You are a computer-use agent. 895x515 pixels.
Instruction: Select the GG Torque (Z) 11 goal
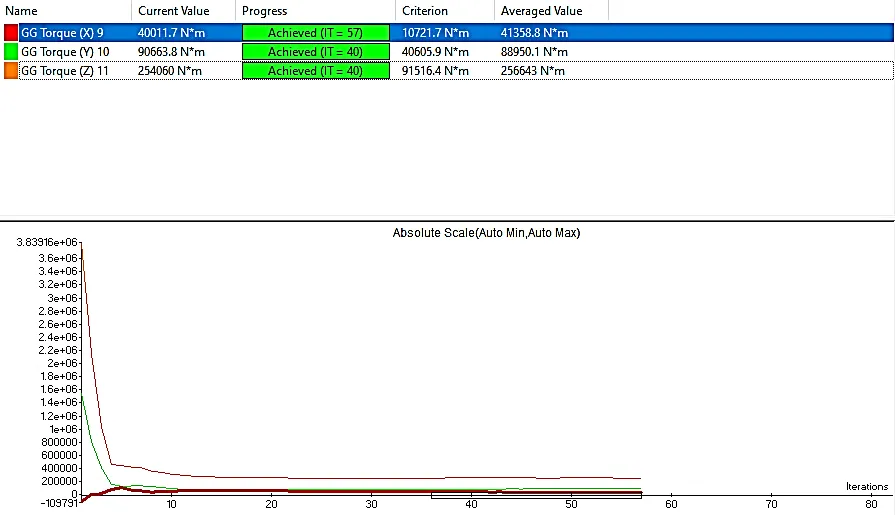pos(65,71)
